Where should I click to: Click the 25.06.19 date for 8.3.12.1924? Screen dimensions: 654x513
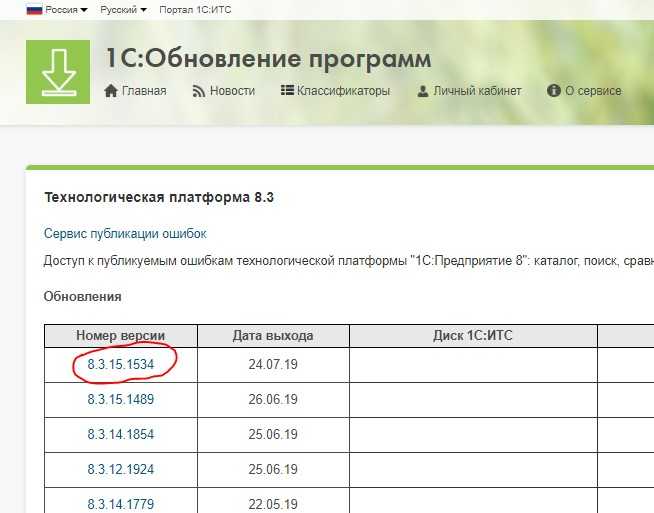click(273, 469)
